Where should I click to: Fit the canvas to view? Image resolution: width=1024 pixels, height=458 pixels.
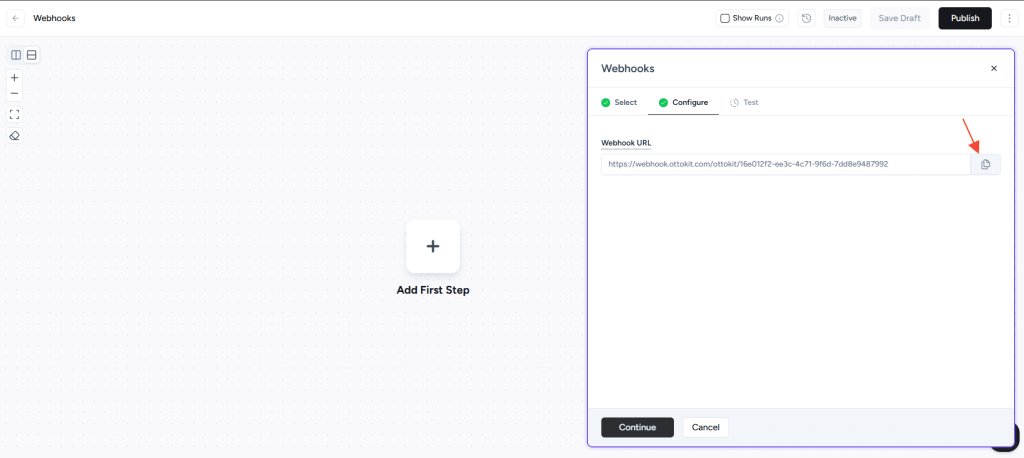click(x=14, y=114)
